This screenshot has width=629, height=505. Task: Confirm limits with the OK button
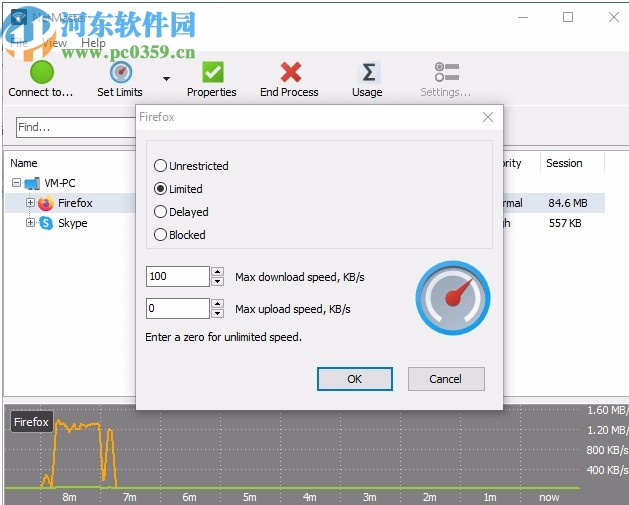(x=355, y=379)
